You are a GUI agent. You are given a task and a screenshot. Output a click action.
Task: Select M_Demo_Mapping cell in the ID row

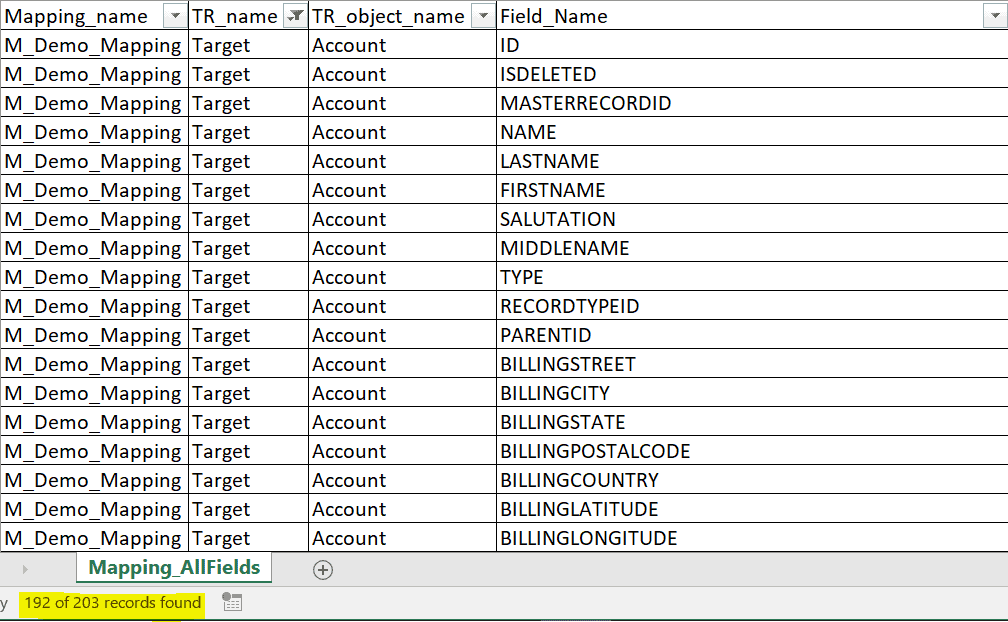click(x=94, y=45)
